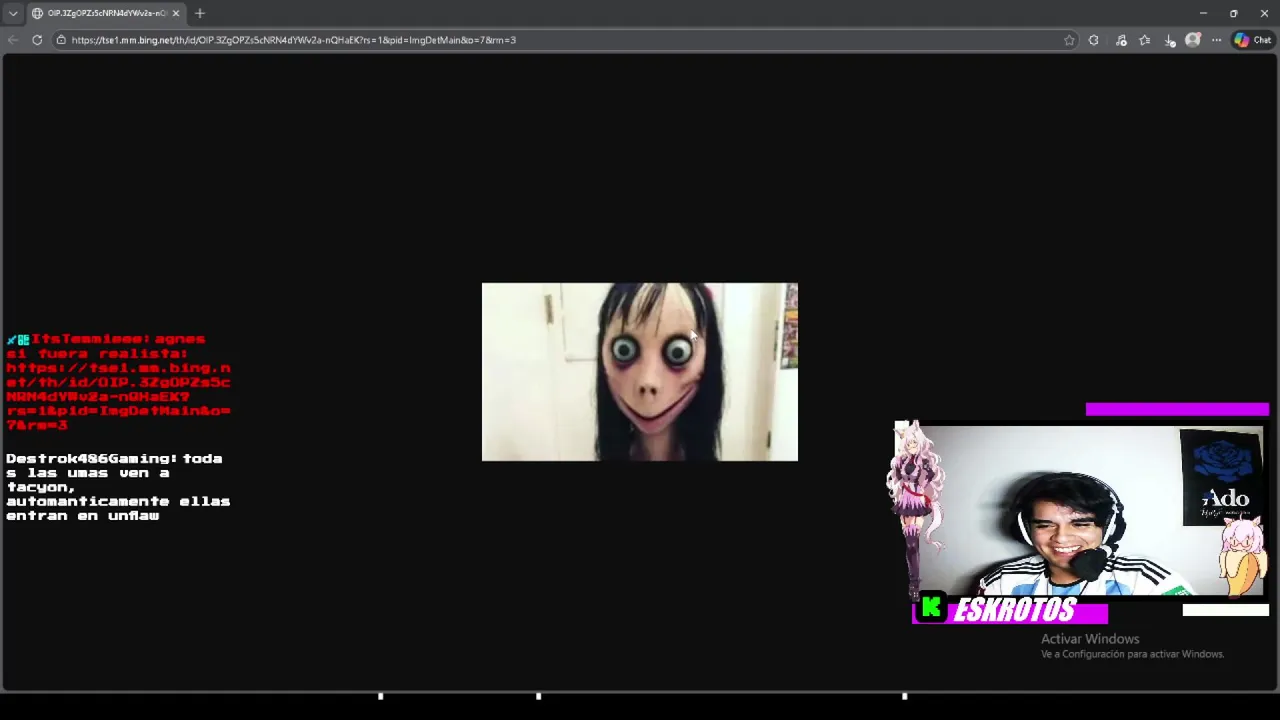This screenshot has height=720, width=1280.
Task: Click the Momo face image
Action: pos(640,372)
